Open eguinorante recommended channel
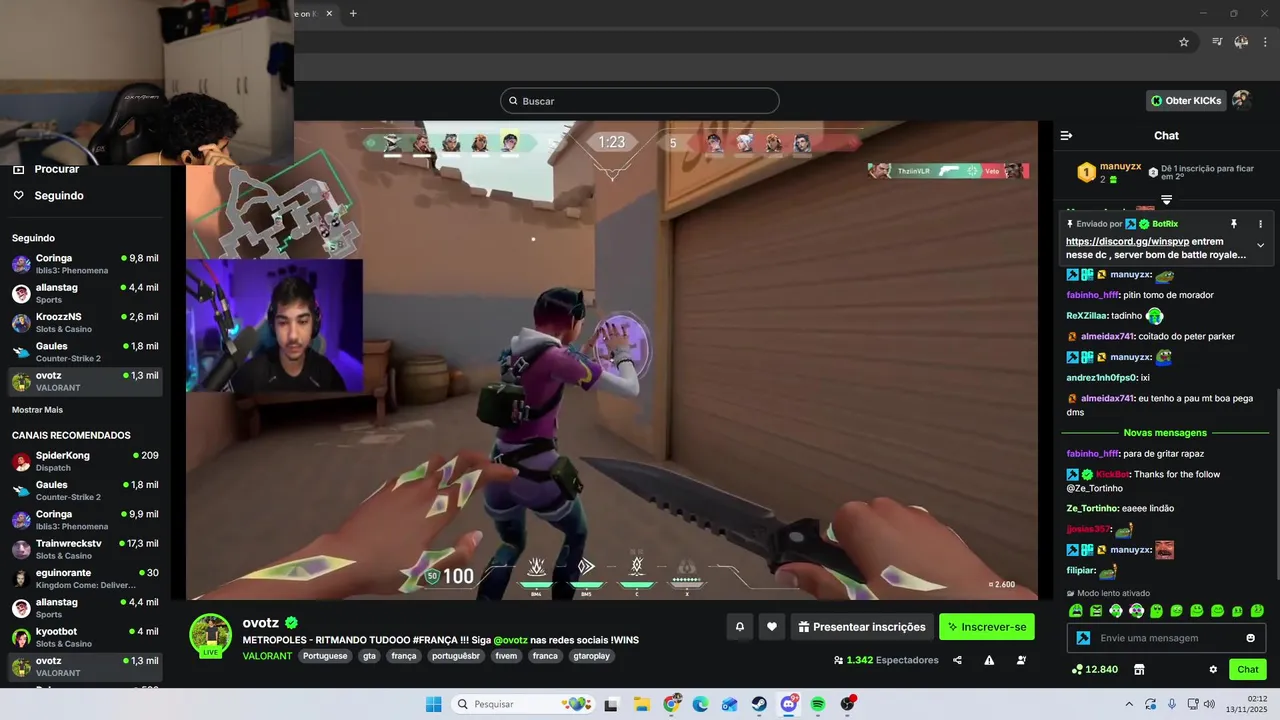 pyautogui.click(x=85, y=579)
